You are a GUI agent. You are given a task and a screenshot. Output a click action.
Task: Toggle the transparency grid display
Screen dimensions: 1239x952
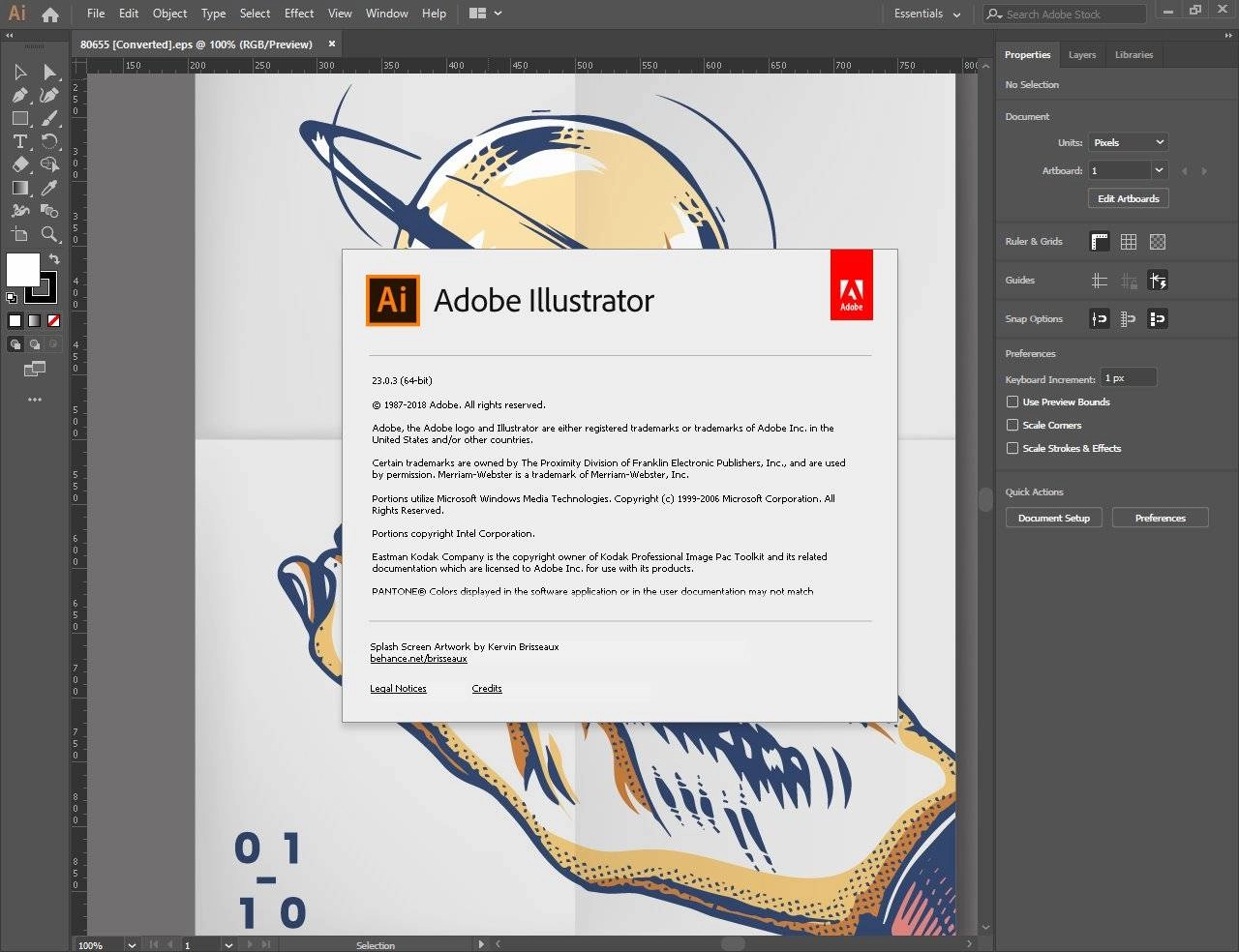1158,242
